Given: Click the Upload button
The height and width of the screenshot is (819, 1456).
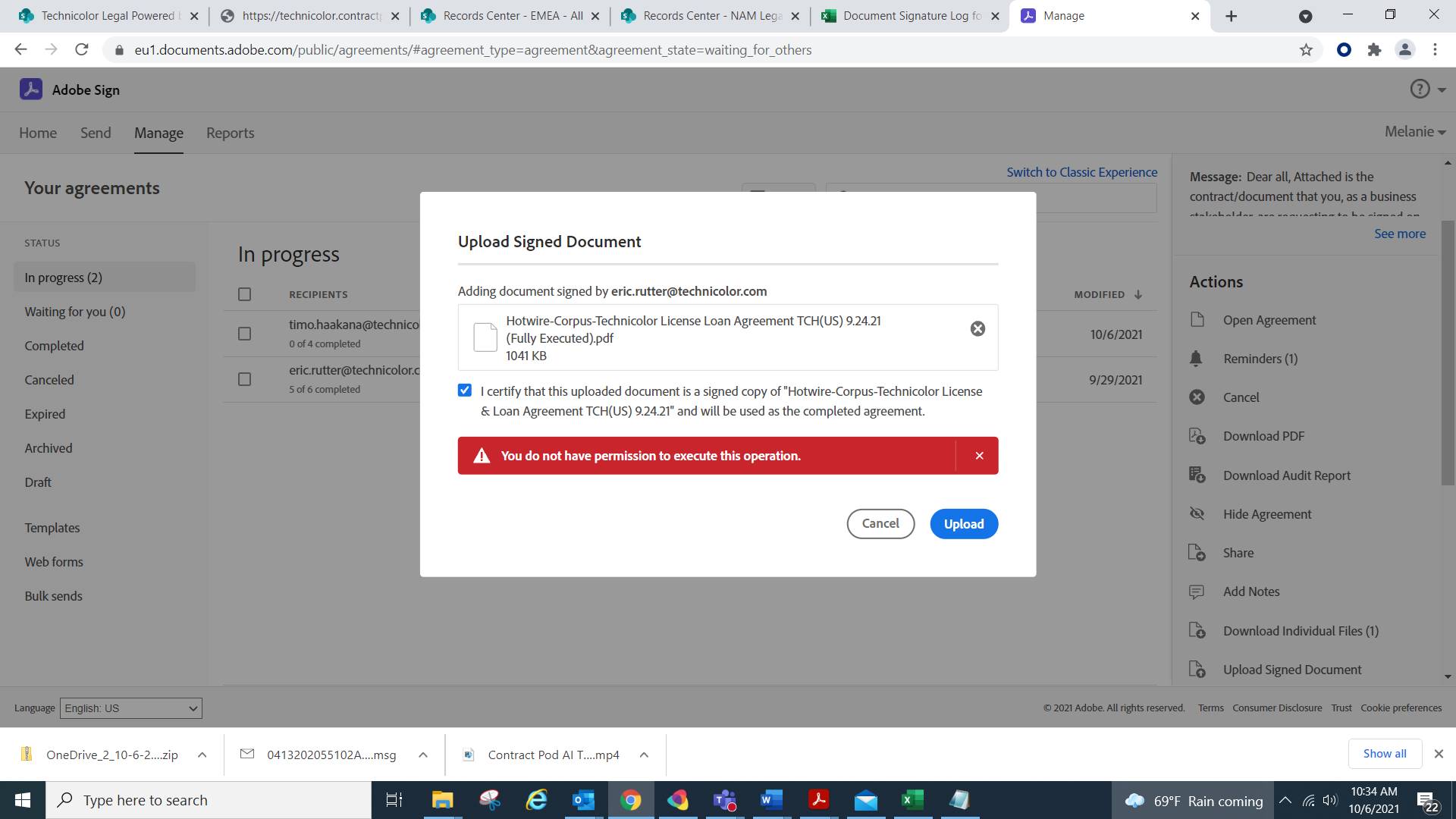Looking at the screenshot, I should point(964,523).
